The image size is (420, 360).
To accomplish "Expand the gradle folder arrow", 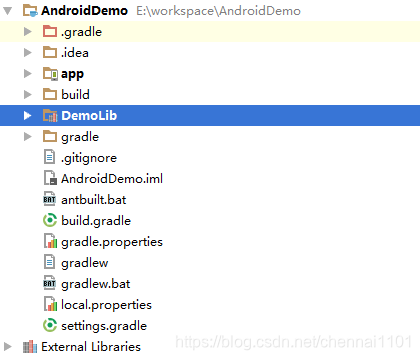I will point(28,137).
